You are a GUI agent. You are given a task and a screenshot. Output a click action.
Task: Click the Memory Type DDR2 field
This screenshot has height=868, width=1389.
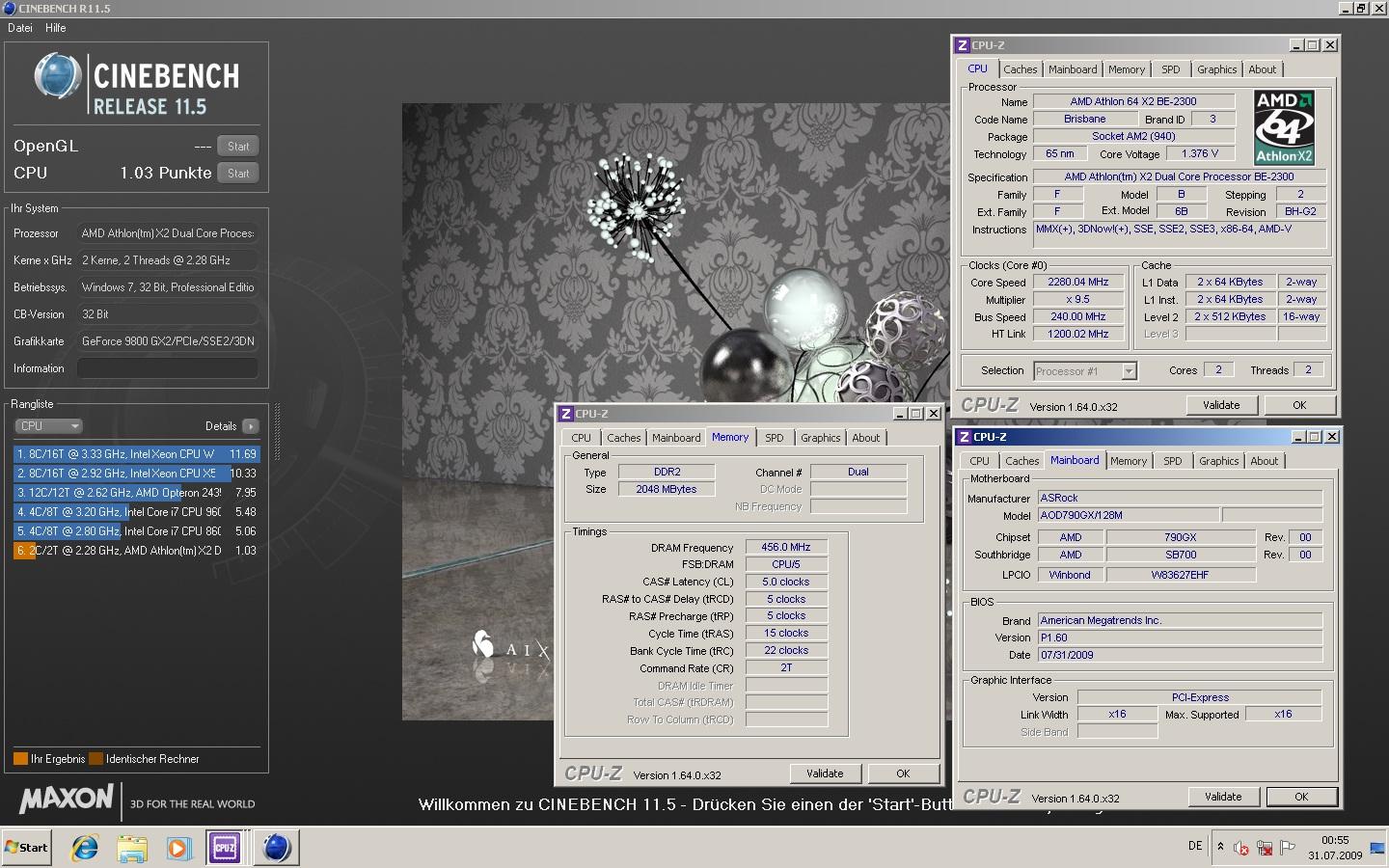[x=667, y=472]
